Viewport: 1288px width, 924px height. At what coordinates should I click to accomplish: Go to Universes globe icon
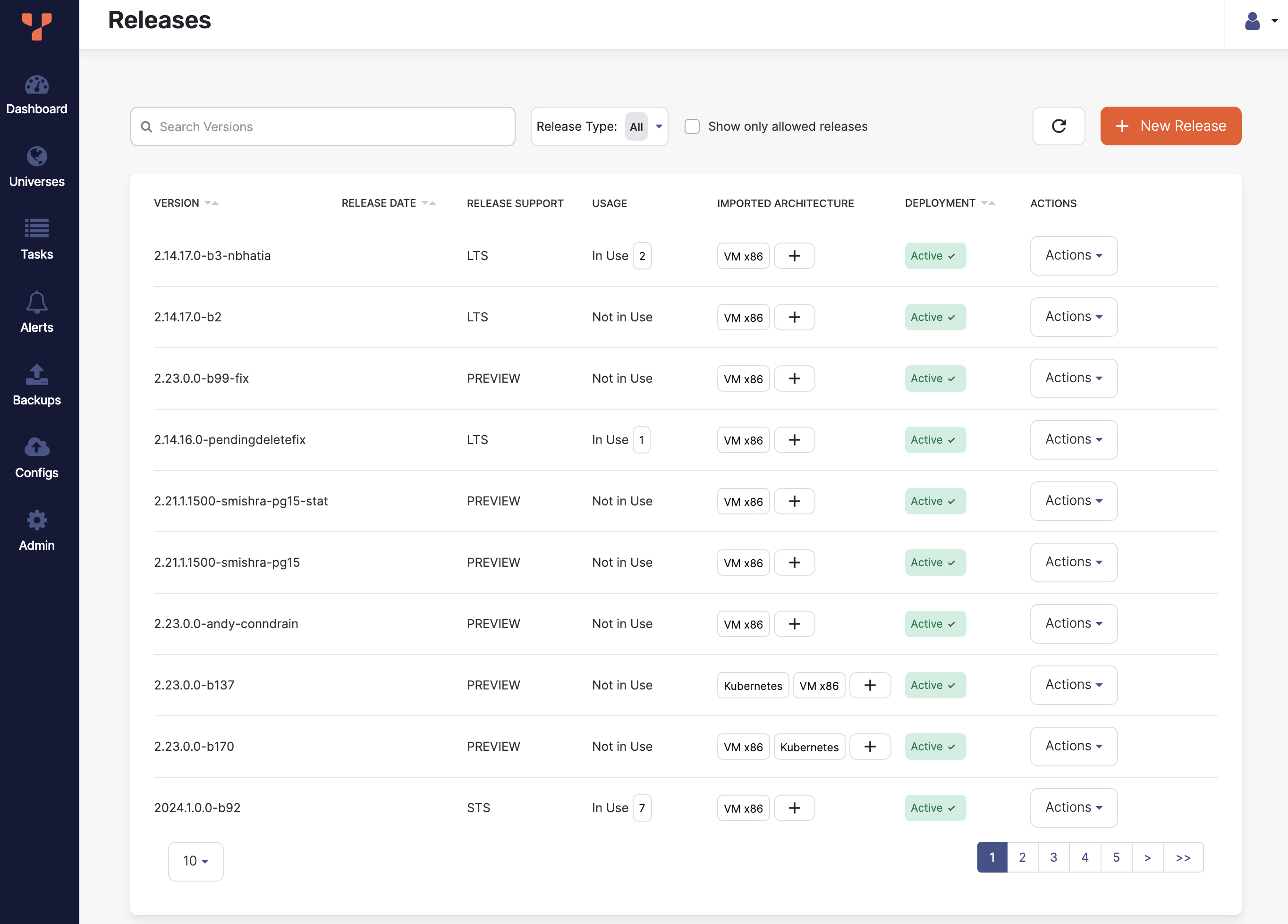pos(37,157)
